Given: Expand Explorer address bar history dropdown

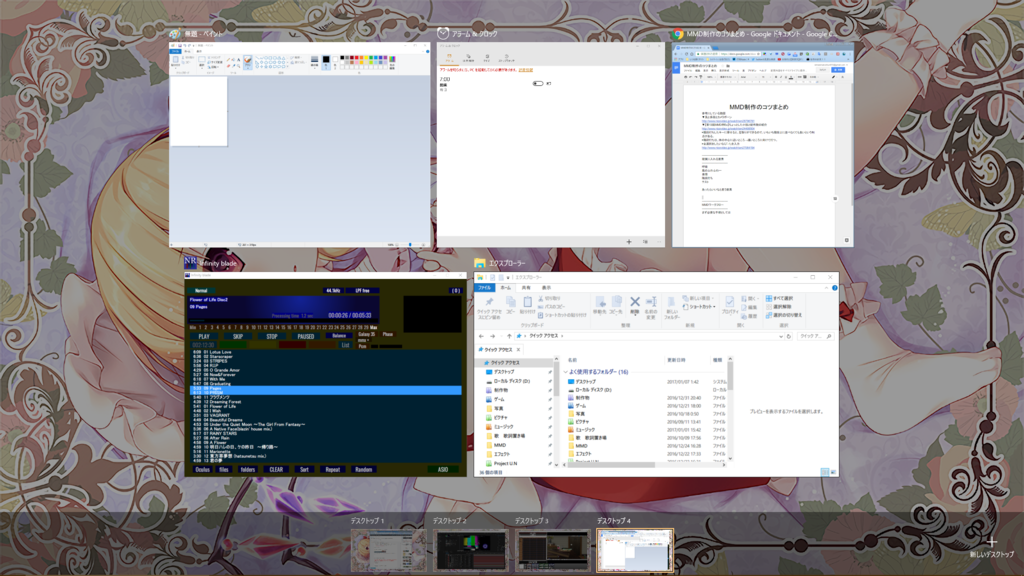Looking at the screenshot, I should tap(780, 336).
